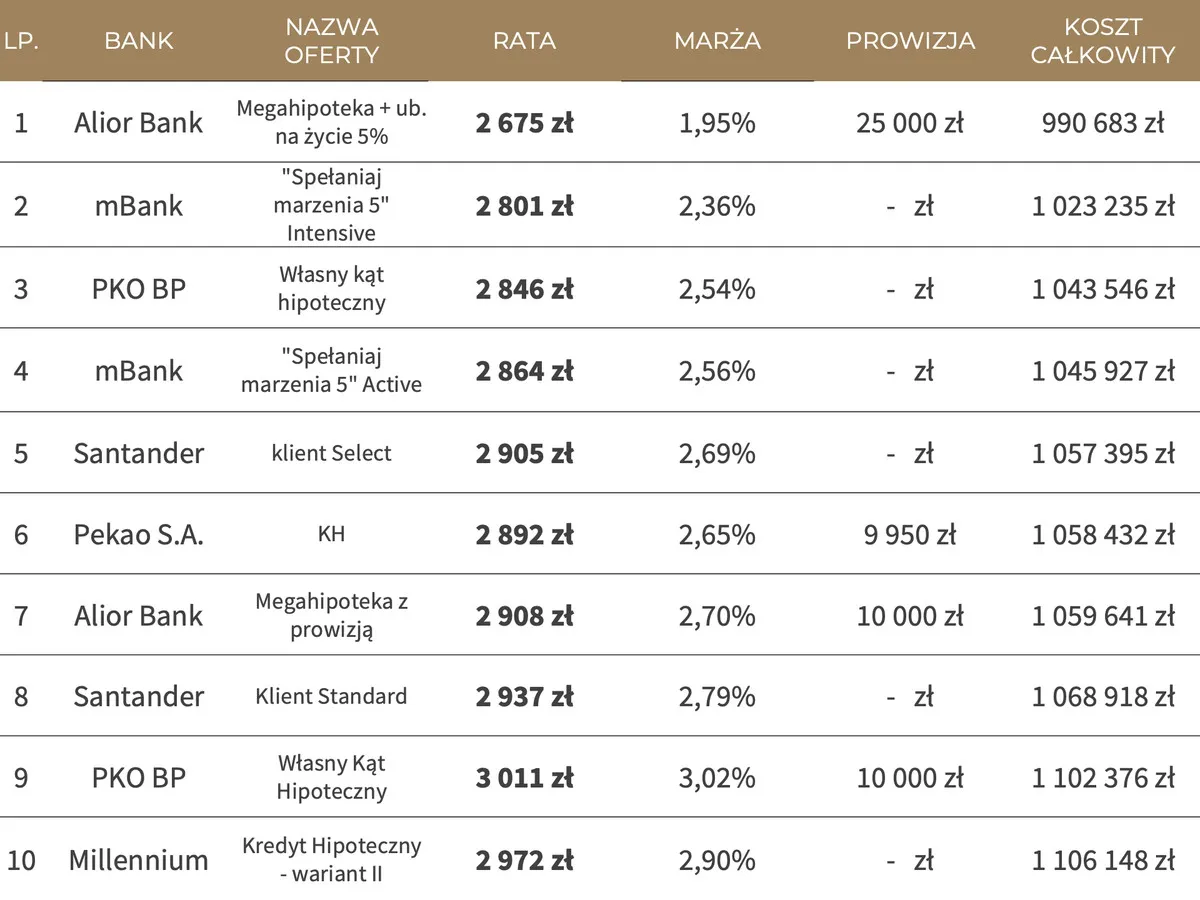Select the Millennium bank name

(139, 860)
